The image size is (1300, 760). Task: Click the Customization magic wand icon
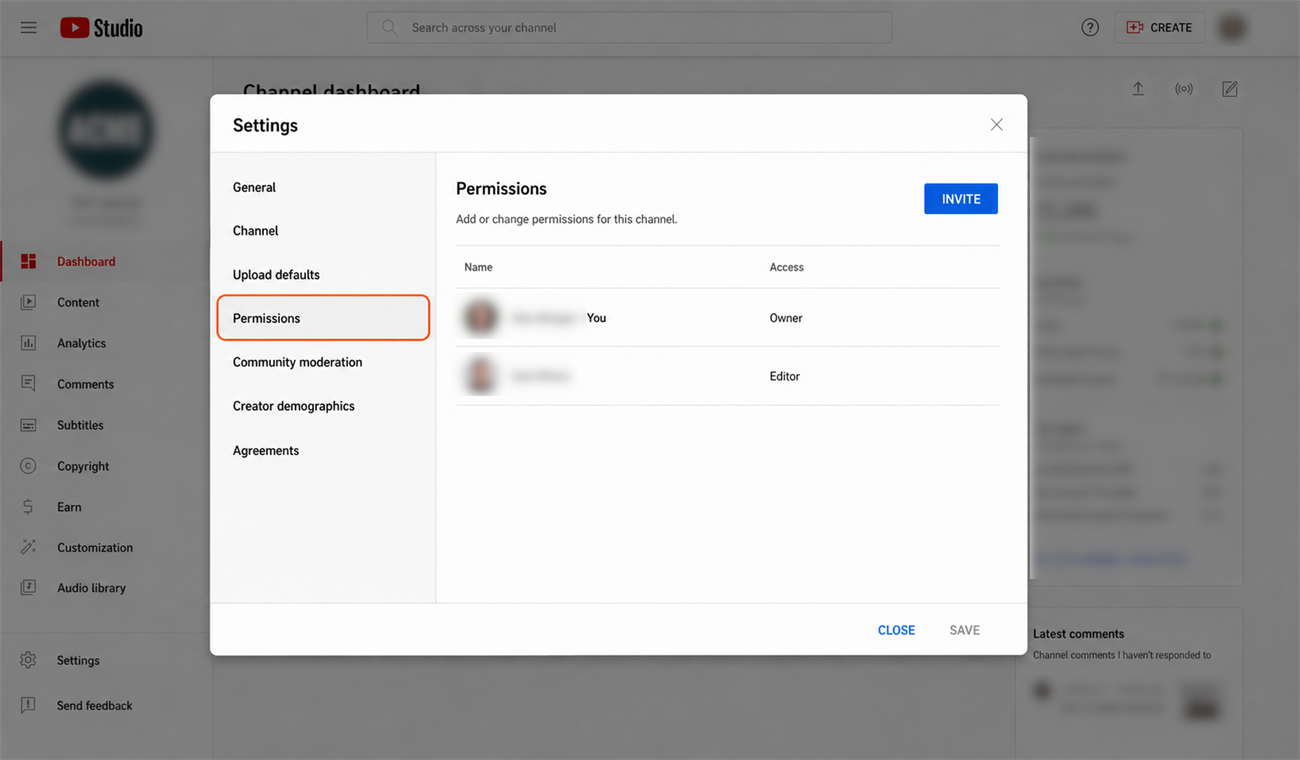coord(28,547)
